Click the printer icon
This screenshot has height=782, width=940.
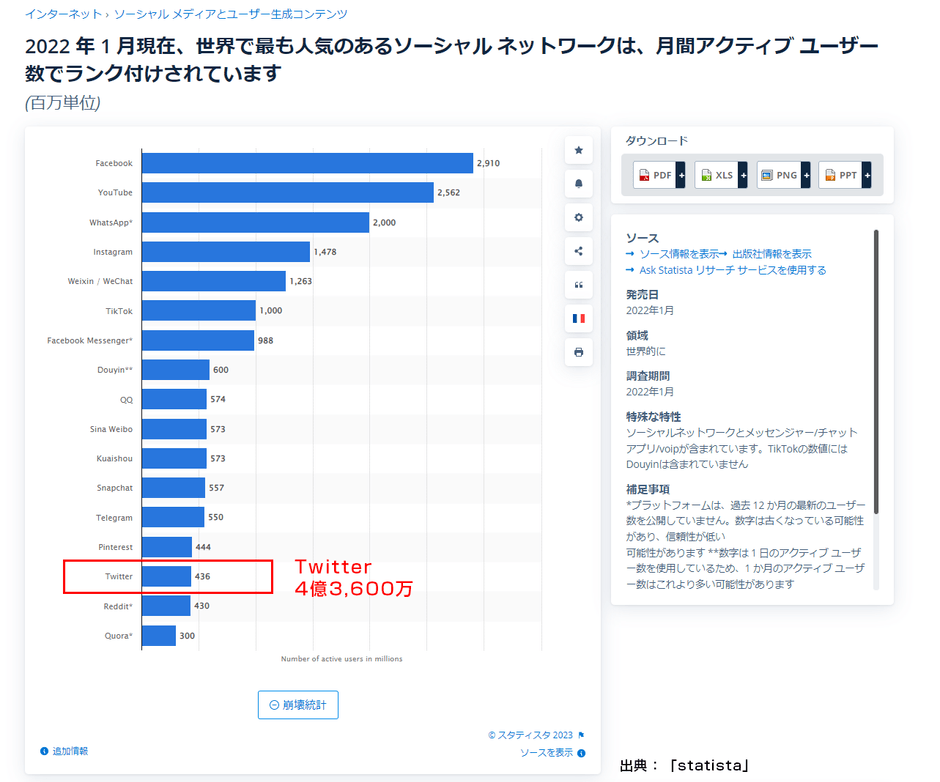[578, 352]
